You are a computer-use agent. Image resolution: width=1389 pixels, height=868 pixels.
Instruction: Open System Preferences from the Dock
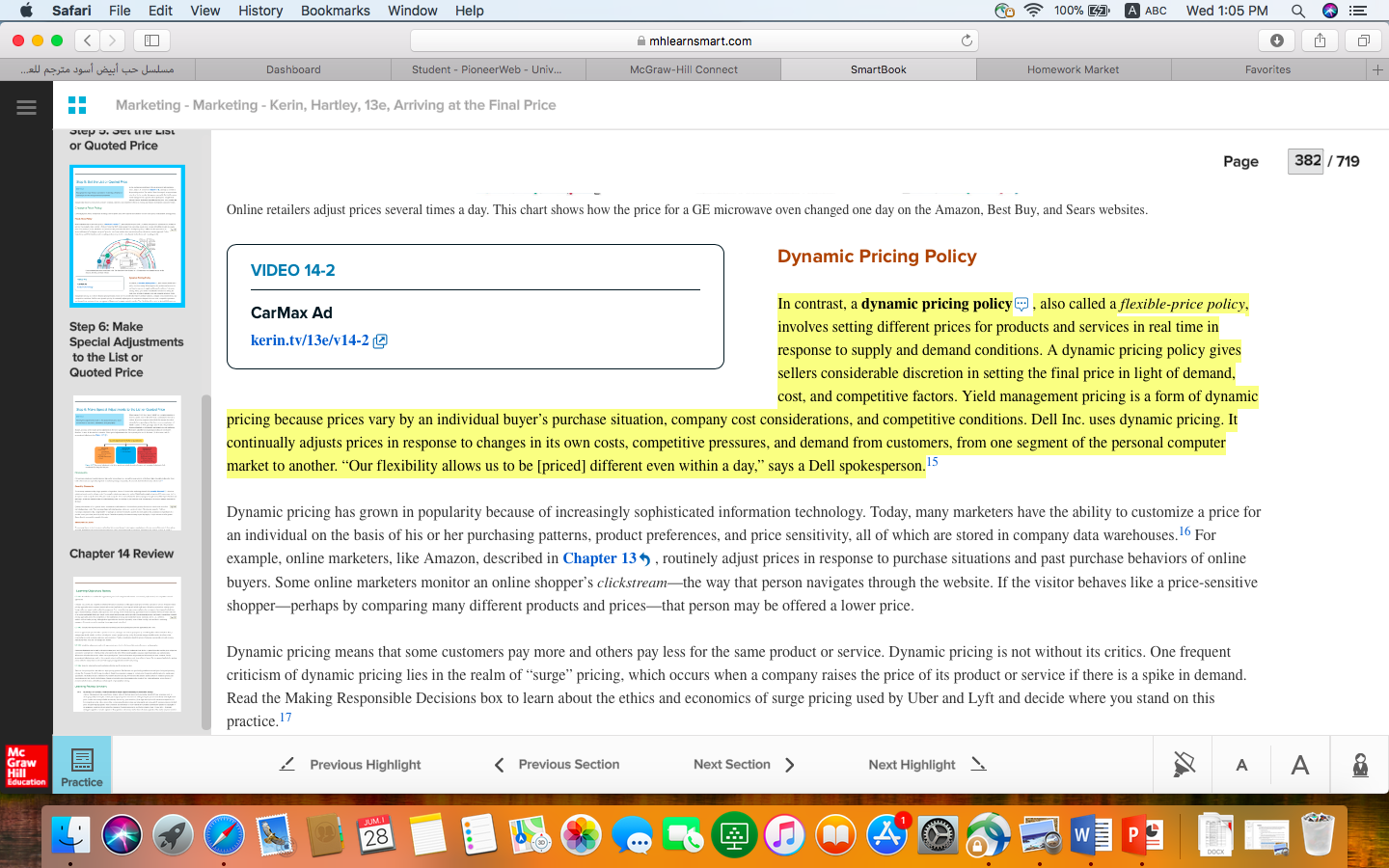938,835
